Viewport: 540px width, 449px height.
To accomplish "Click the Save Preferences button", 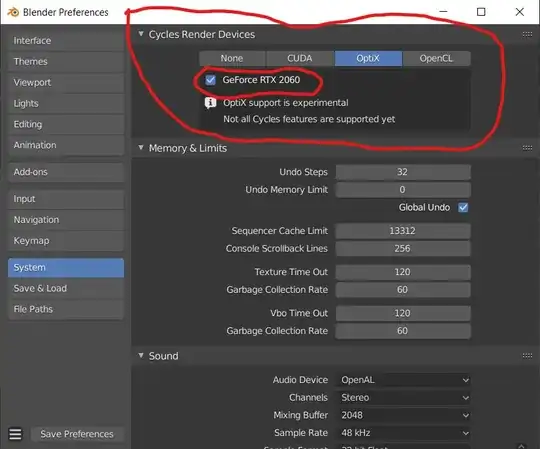I will [77, 434].
